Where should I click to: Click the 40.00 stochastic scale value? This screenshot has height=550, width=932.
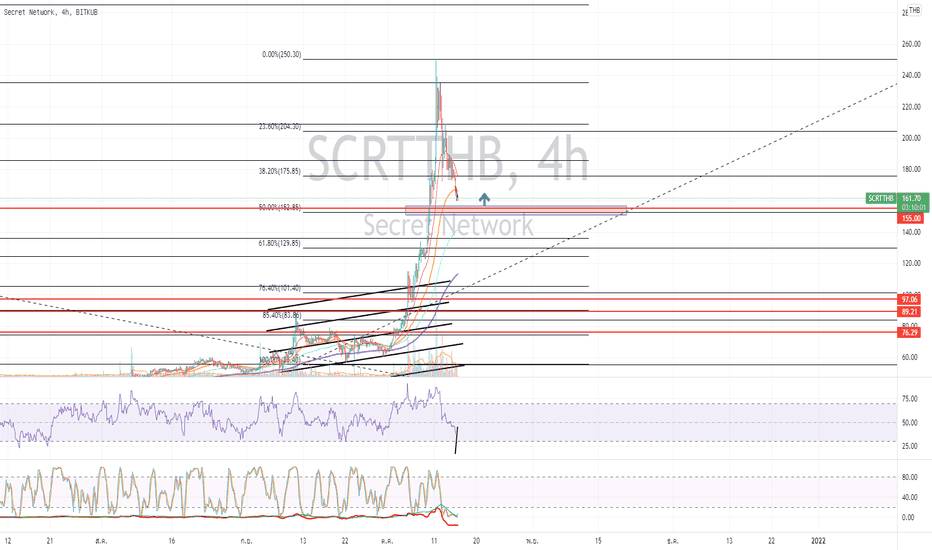[909, 498]
